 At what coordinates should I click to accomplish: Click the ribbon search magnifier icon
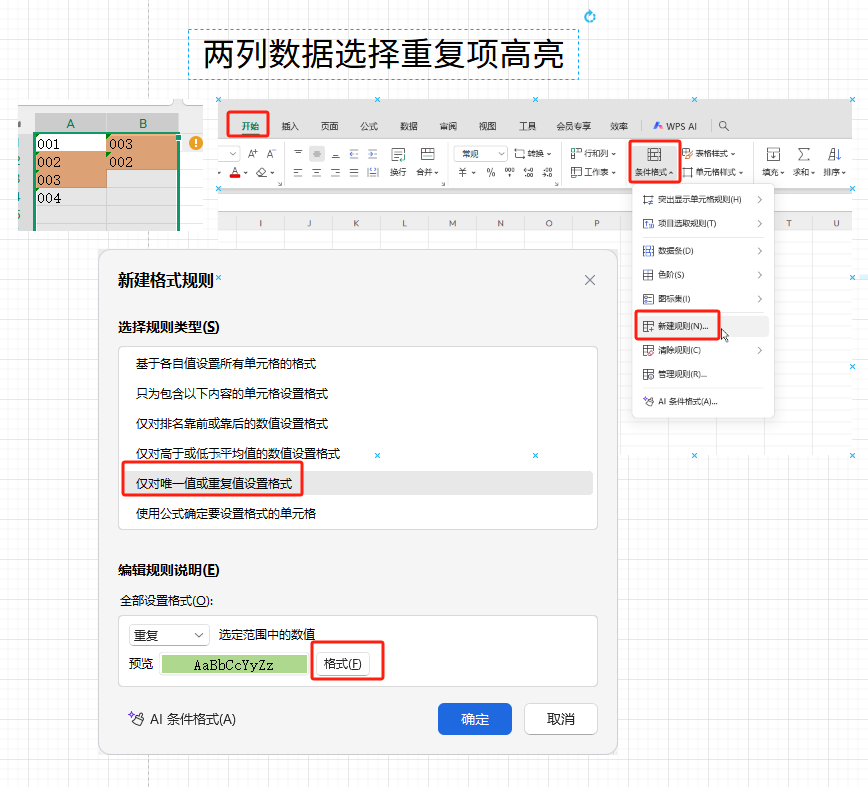tap(724, 126)
